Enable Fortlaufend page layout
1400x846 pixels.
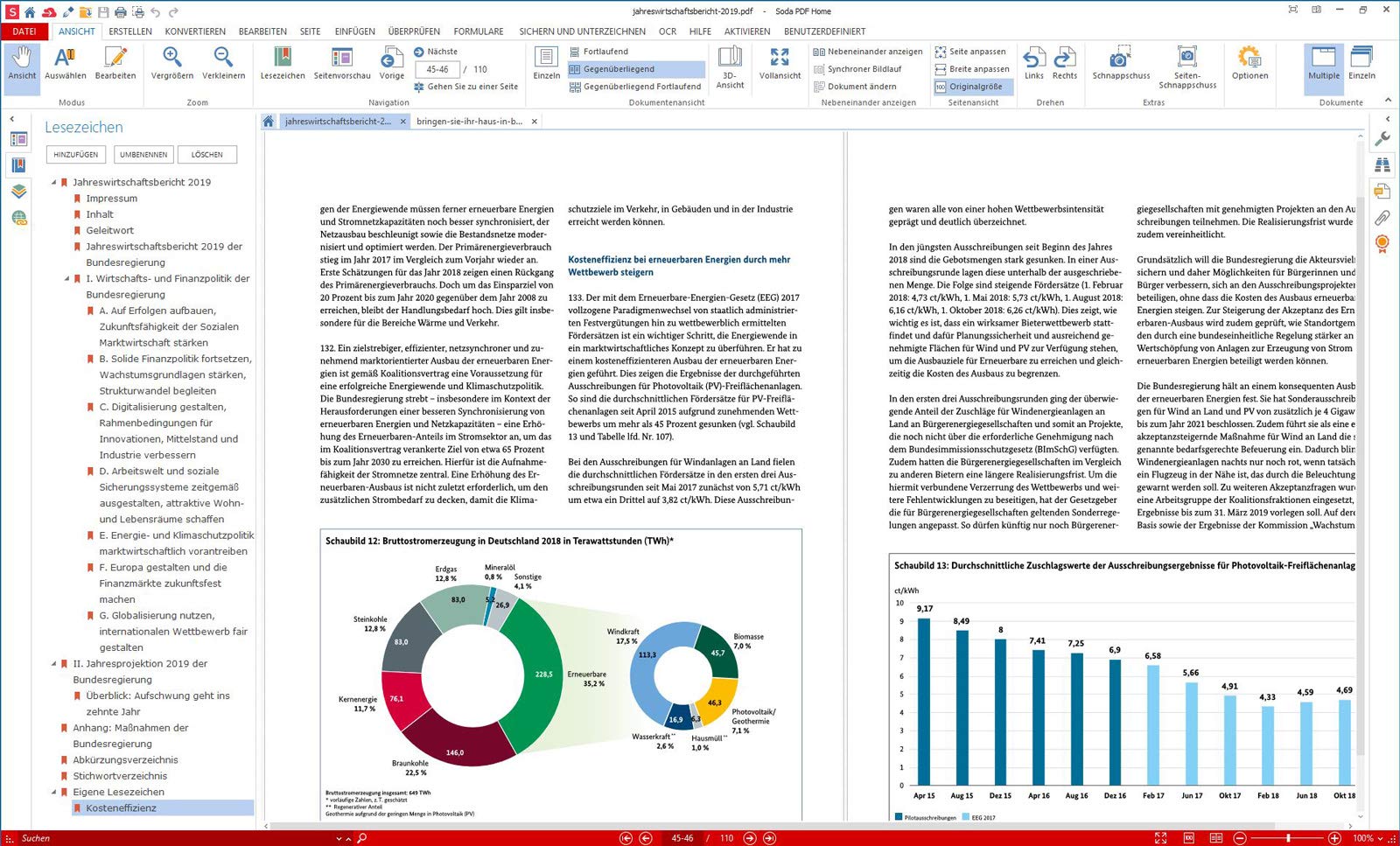coord(599,52)
